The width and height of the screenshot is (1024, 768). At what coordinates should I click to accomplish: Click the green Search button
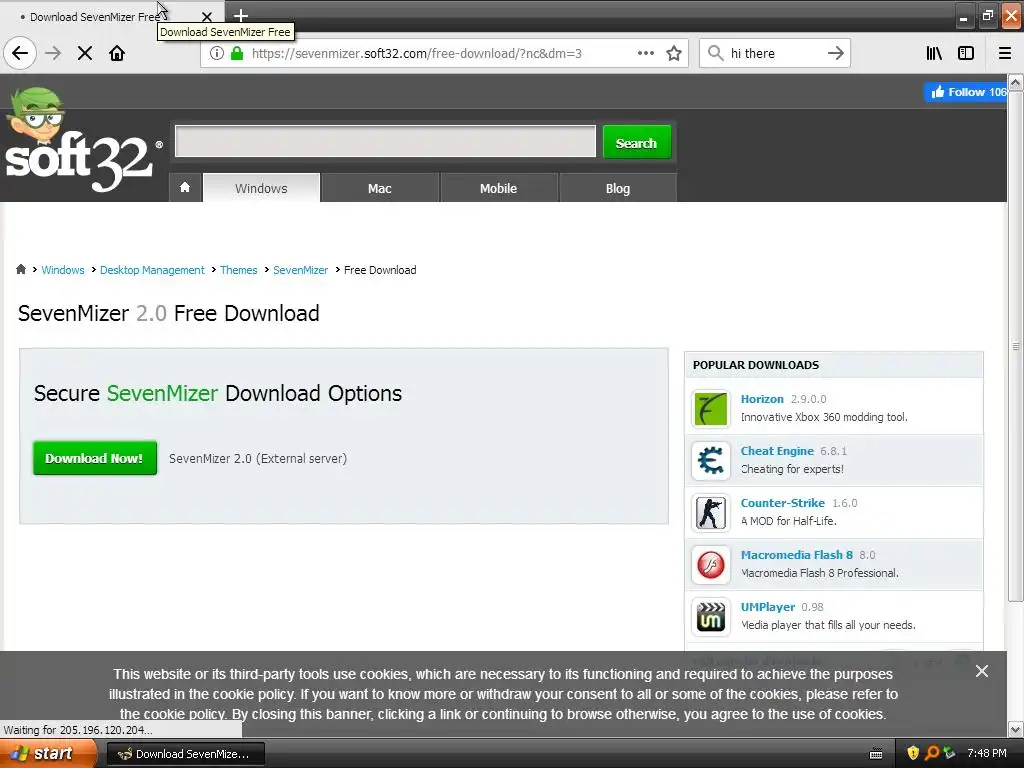point(637,142)
